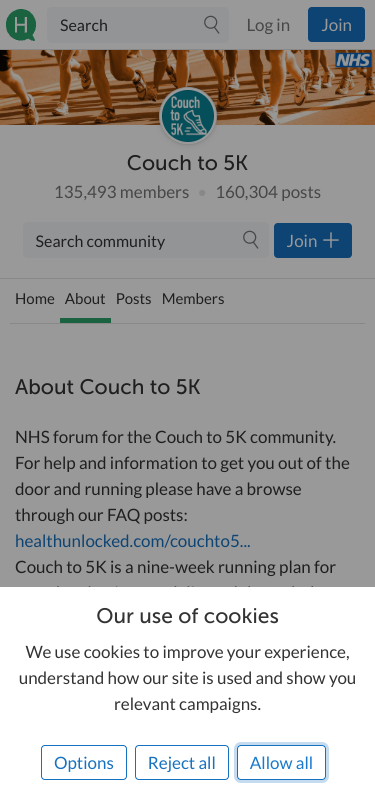Viewport: 375px width, 812px height.
Task: Click the NHS logo on banner
Action: 354,61
